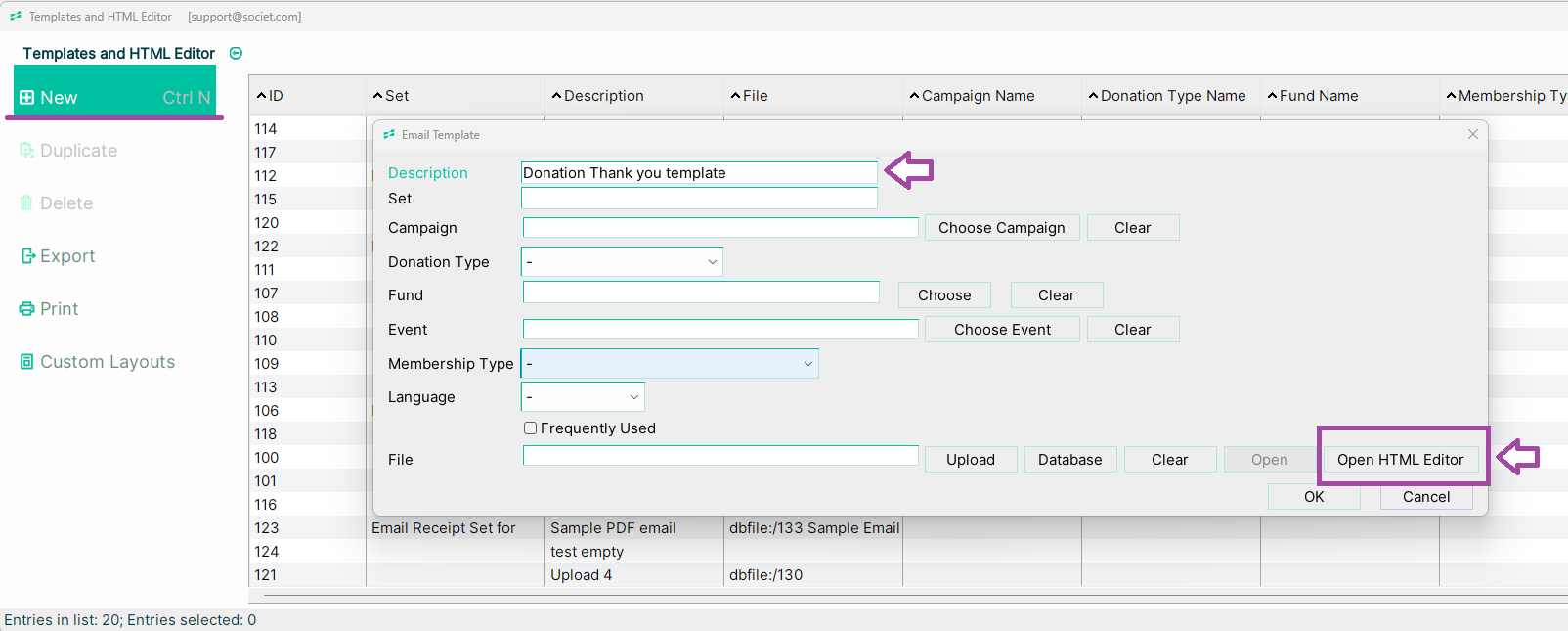Click the green circle icon beside page title
Viewport: 1568px width, 631px height.
(x=236, y=54)
